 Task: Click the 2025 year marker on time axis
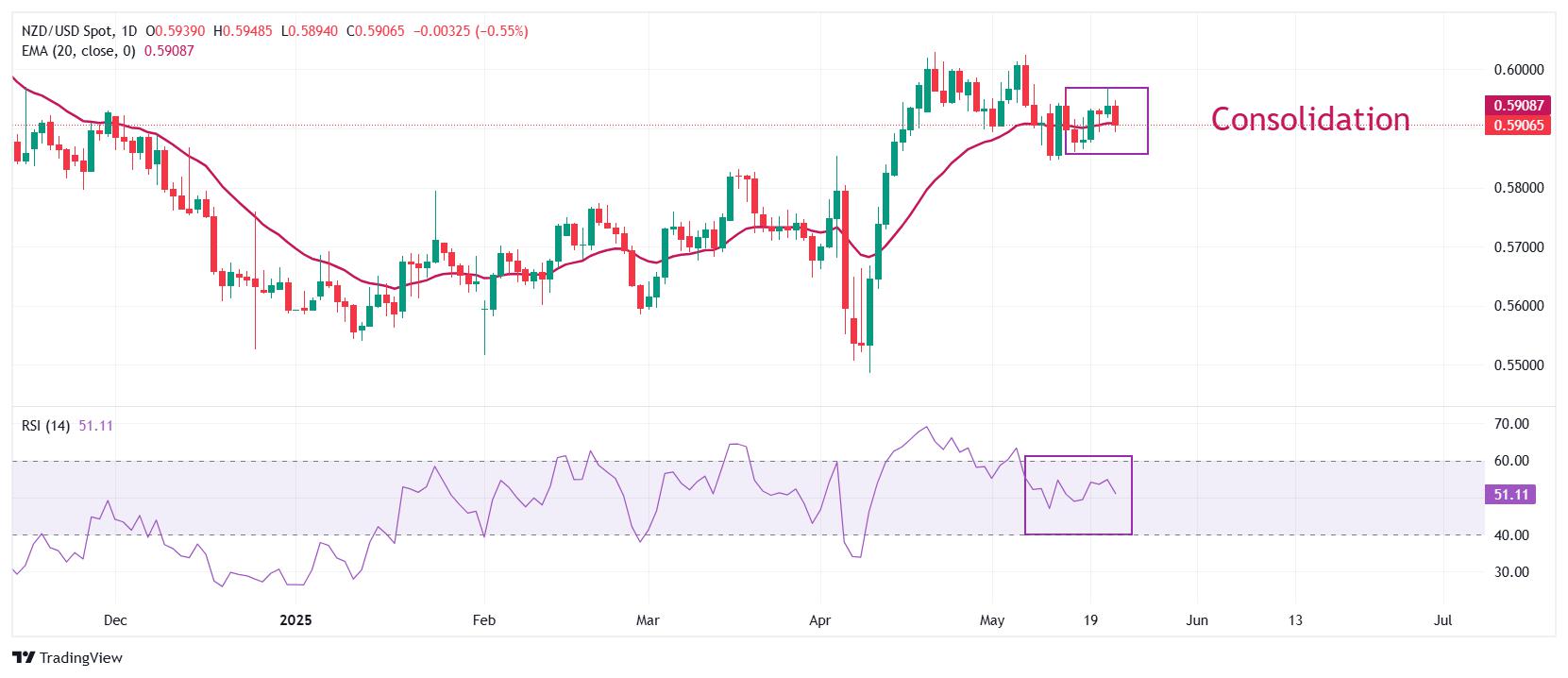click(x=296, y=620)
